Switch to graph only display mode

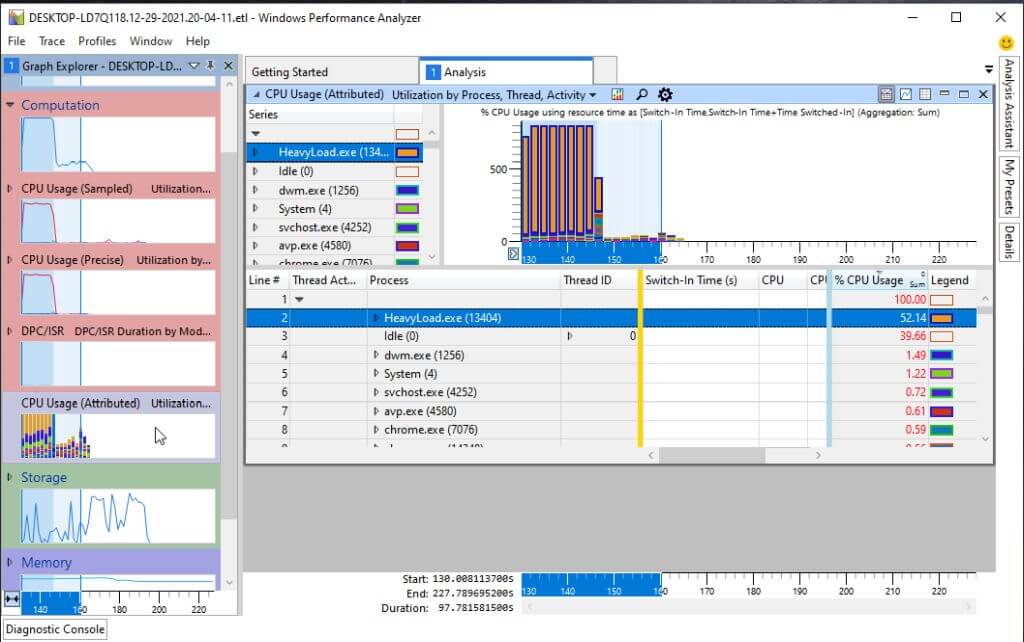[x=906, y=95]
